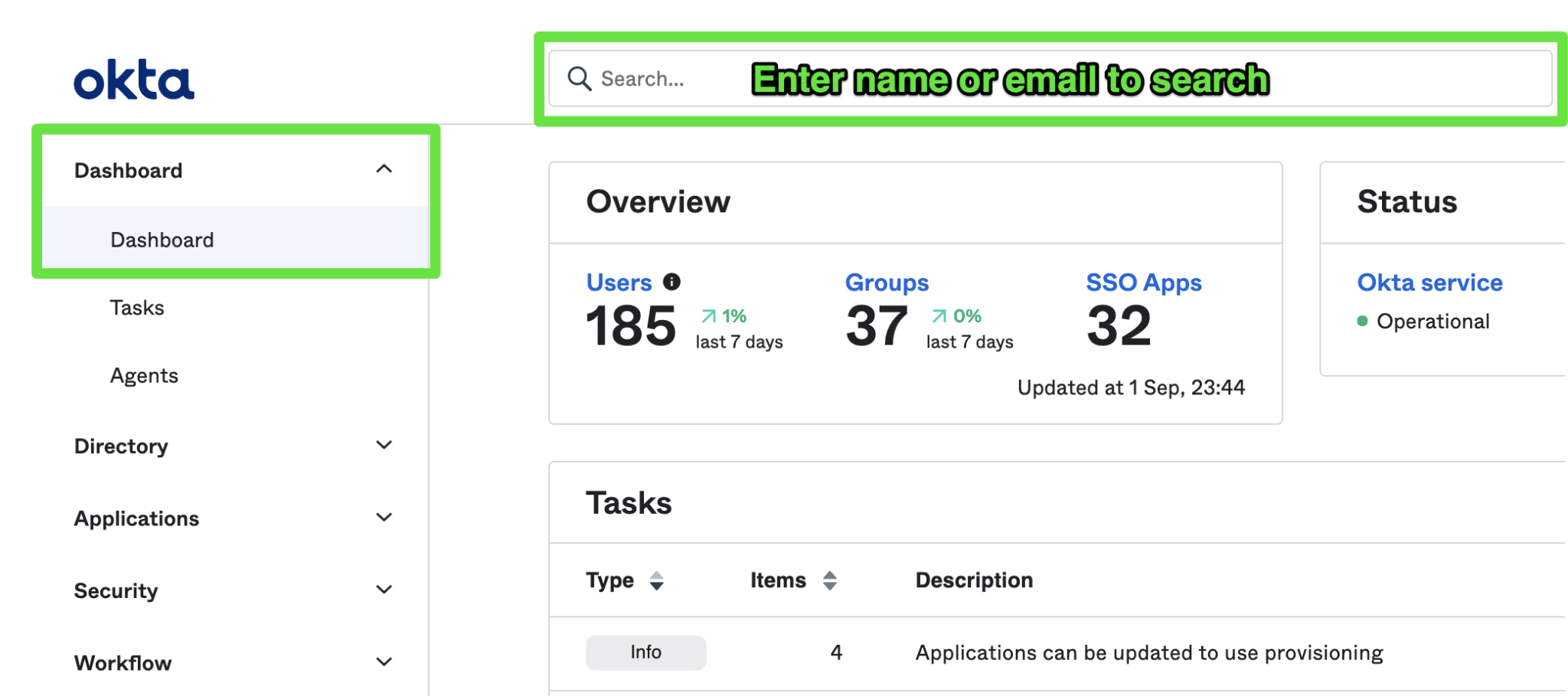Click the Okta logo

134,80
